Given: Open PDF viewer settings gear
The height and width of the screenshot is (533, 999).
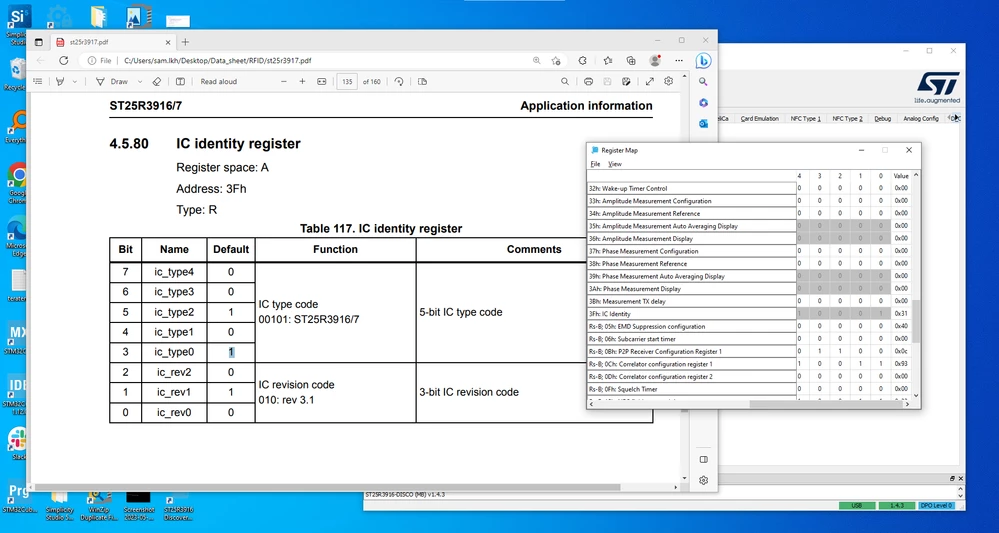Looking at the screenshot, I should tap(668, 82).
